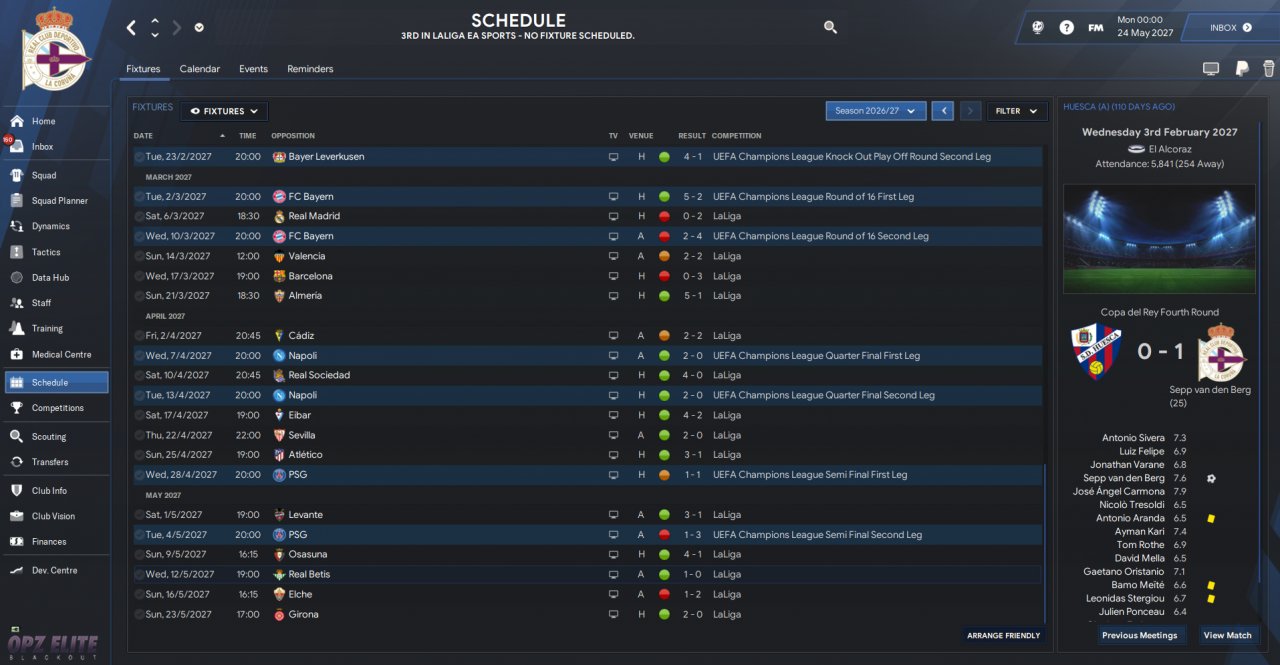Click the up/down stepper arrows in header
This screenshot has height=665, width=1280.
pos(155,28)
